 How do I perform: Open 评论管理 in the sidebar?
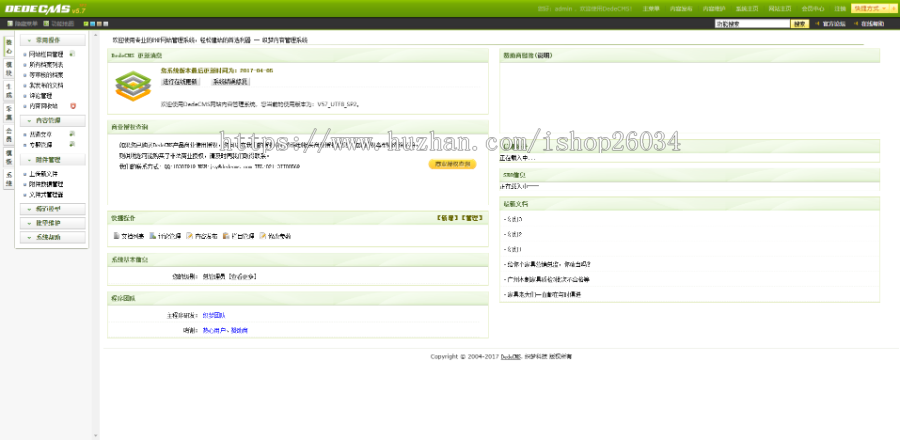[40, 96]
